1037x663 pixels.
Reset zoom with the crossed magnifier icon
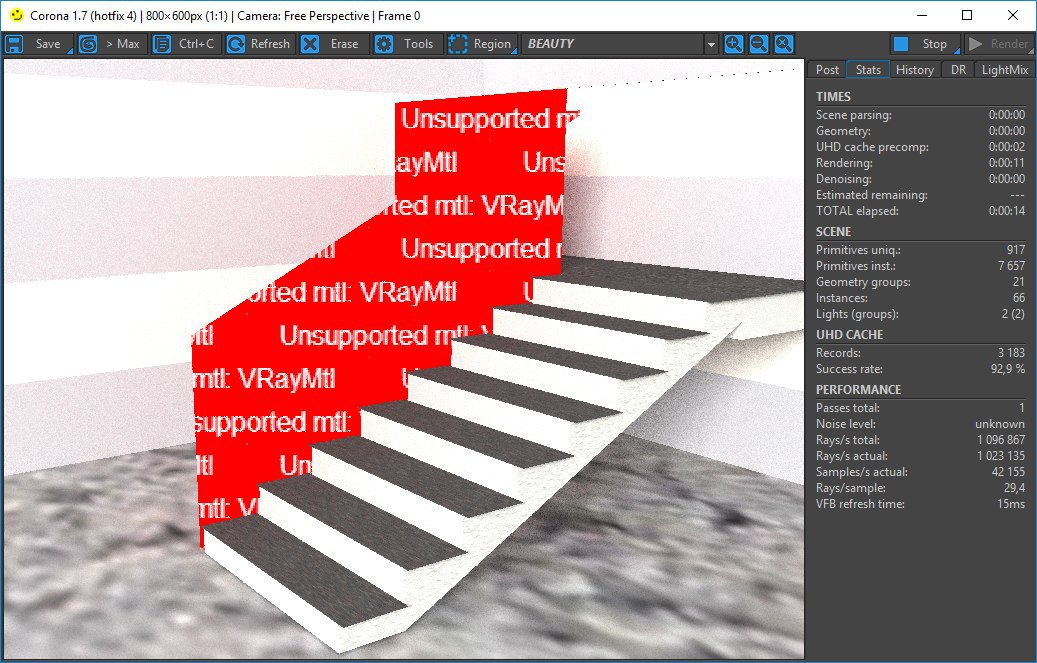click(x=784, y=44)
